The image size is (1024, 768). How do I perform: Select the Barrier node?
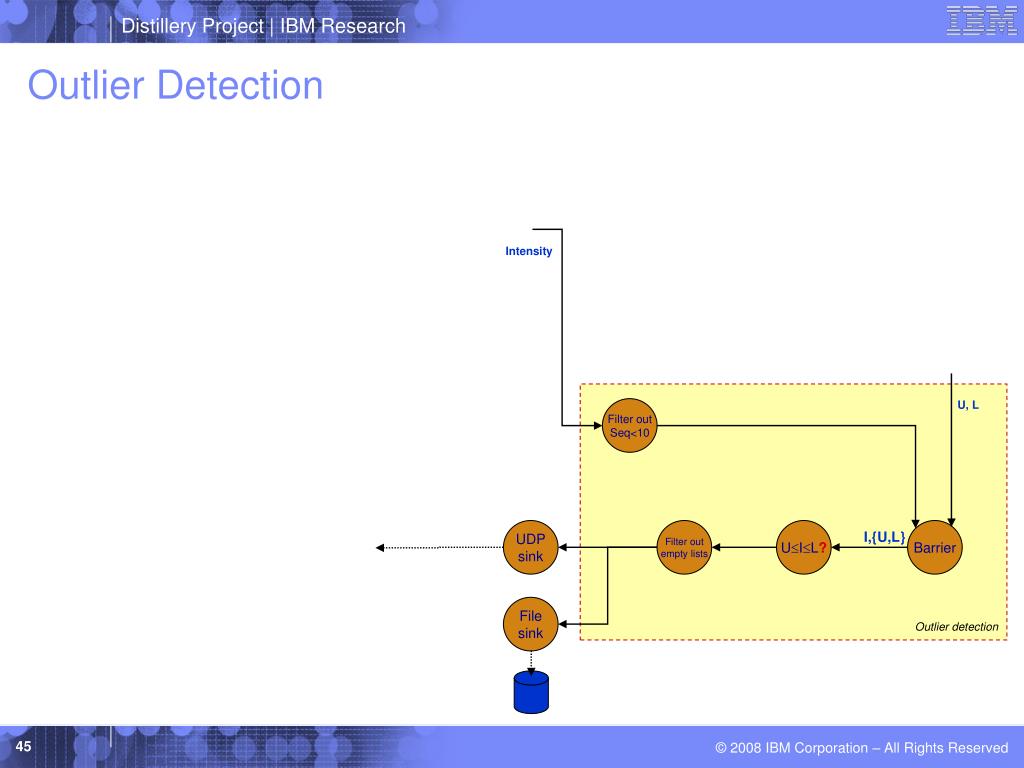click(x=935, y=547)
